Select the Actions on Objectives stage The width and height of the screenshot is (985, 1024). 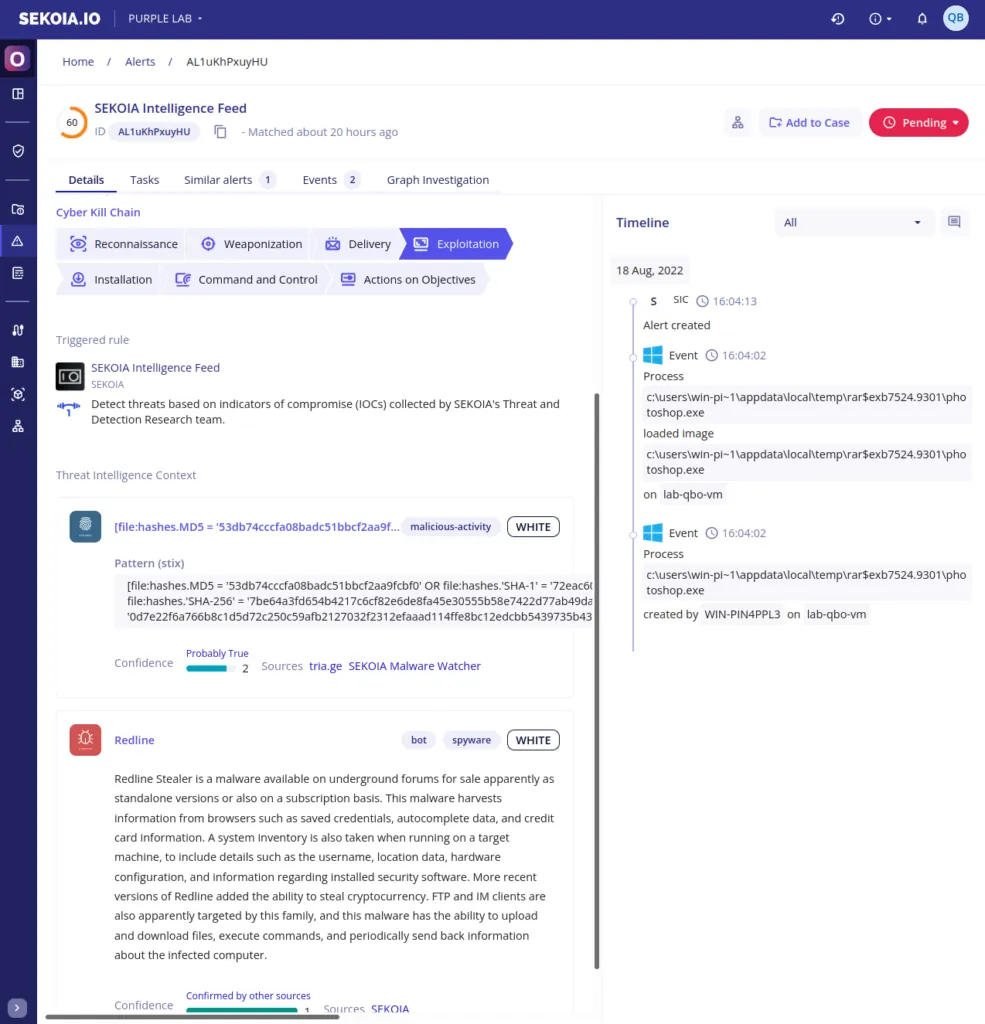pos(408,280)
